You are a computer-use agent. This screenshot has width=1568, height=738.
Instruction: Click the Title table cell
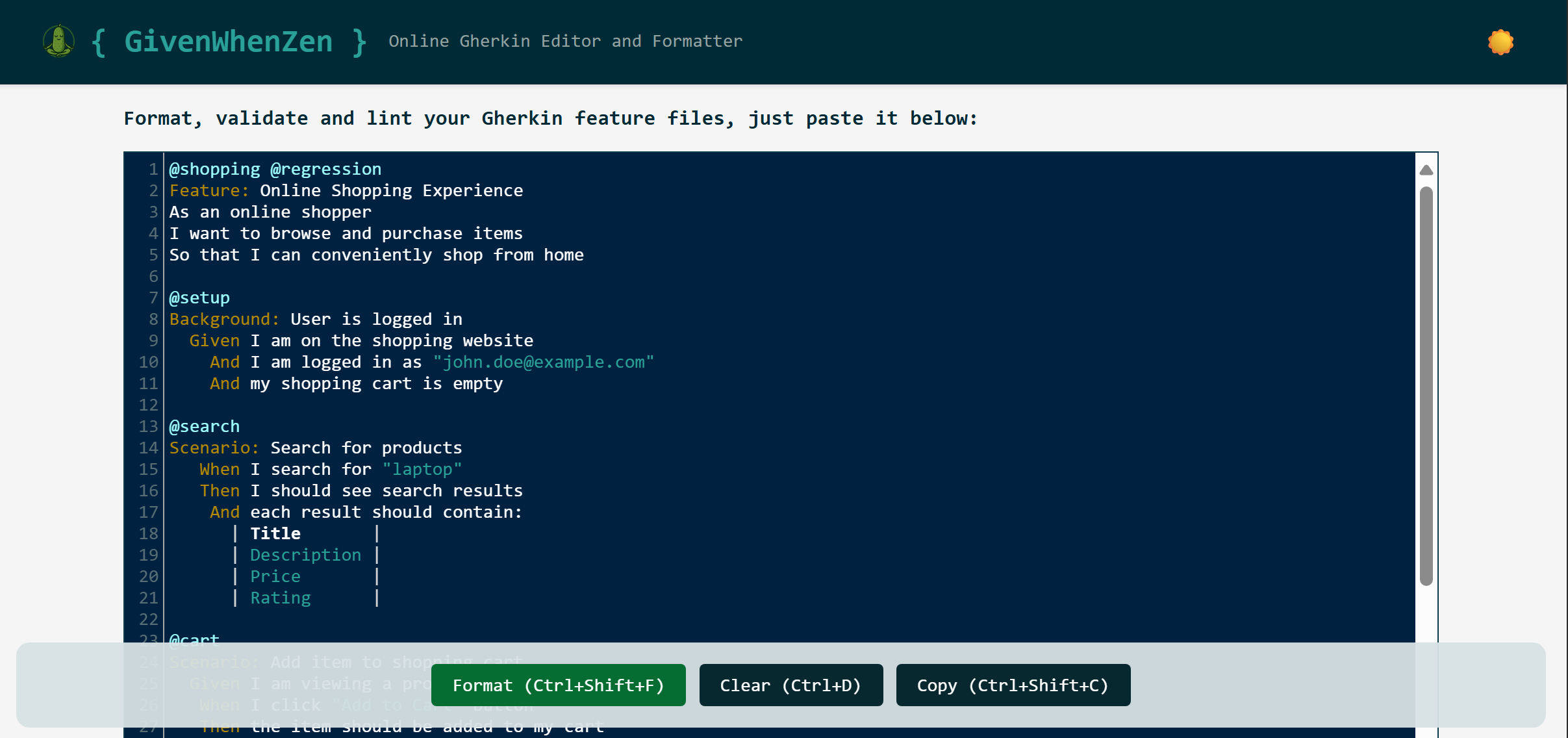[275, 533]
